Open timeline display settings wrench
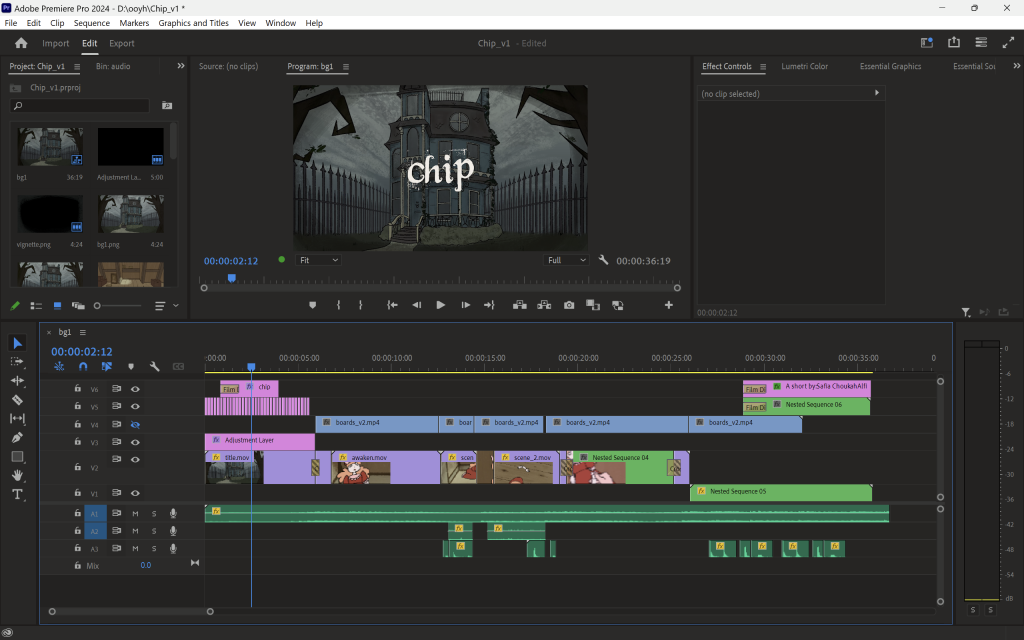The height and width of the screenshot is (640, 1024). click(155, 366)
